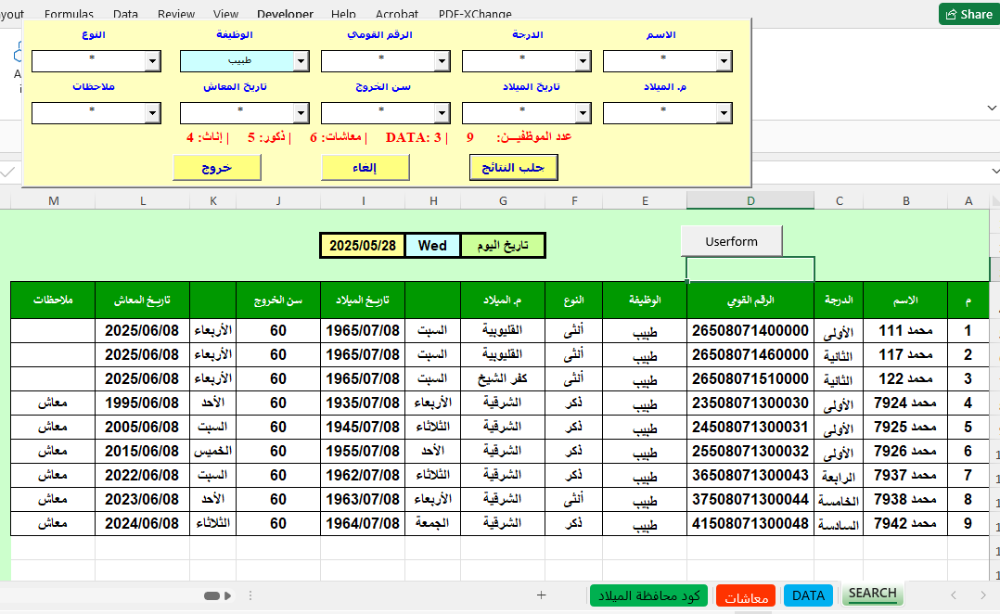
Task: Switch to the PDF-XChange ribbon tab
Action: pyautogui.click(x=475, y=13)
